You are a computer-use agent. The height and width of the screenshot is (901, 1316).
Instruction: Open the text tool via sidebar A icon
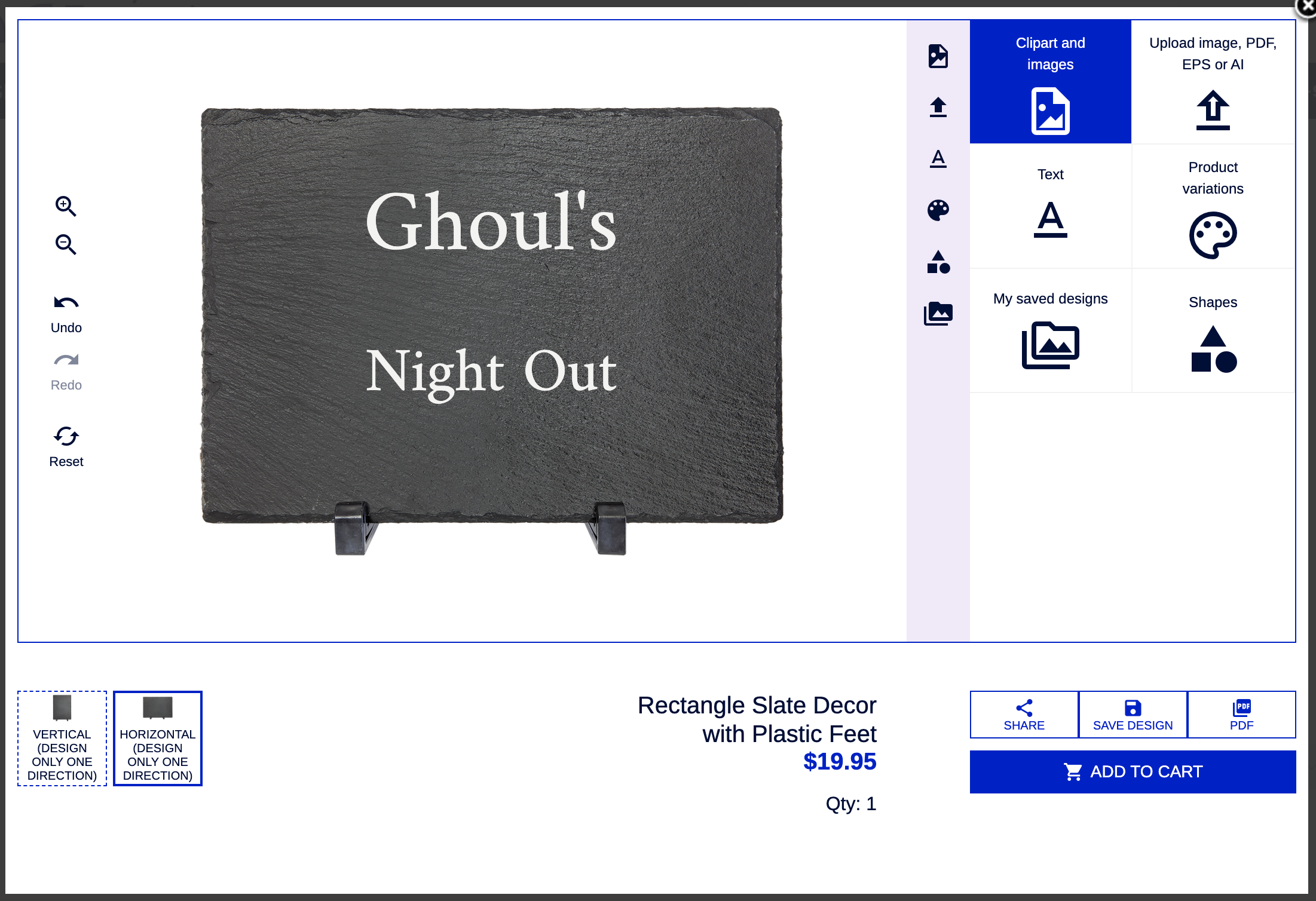tap(938, 159)
